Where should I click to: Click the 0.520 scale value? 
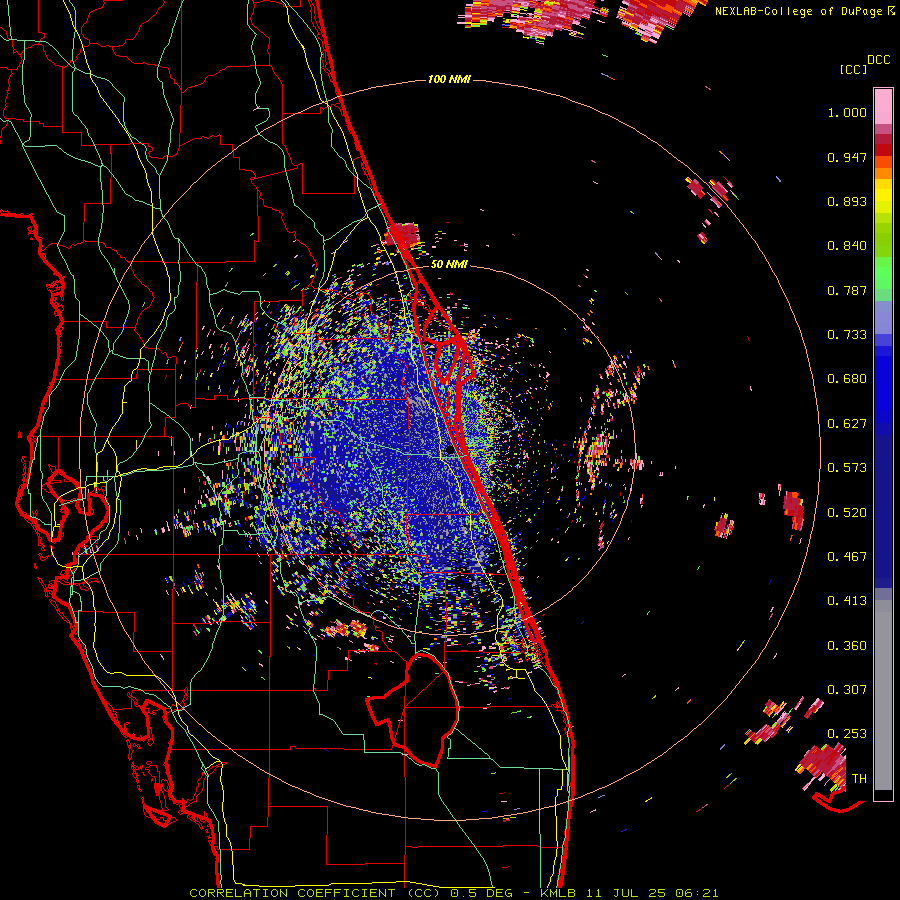coord(847,513)
